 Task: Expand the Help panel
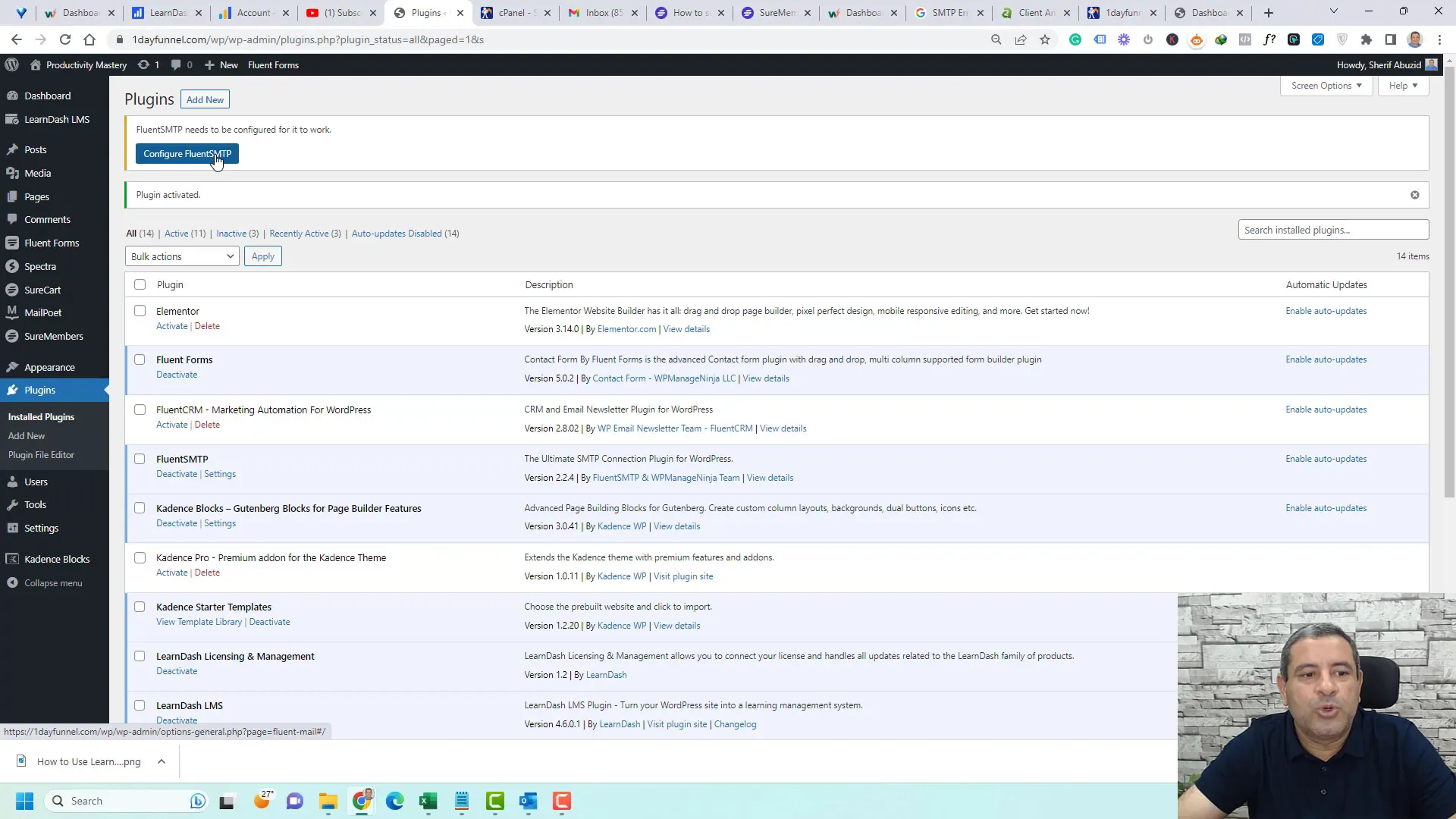1403,86
